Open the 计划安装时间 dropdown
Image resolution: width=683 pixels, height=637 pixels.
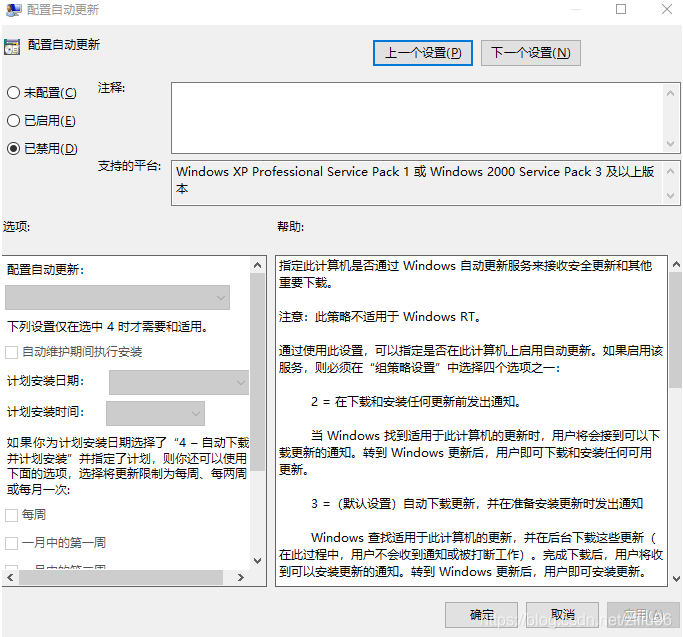155,412
